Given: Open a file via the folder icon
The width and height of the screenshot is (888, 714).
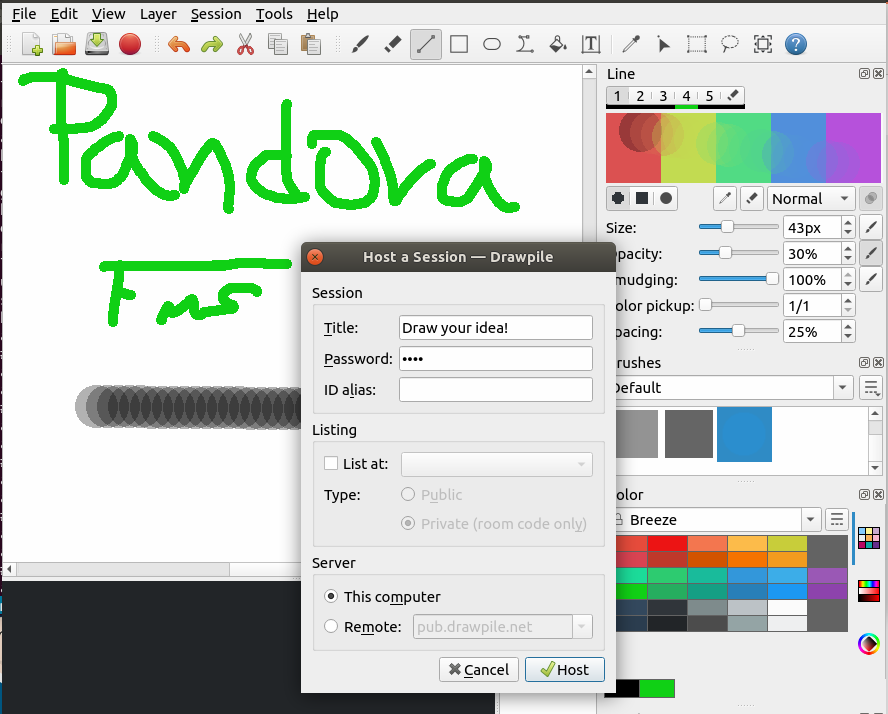Looking at the screenshot, I should click(x=64, y=44).
